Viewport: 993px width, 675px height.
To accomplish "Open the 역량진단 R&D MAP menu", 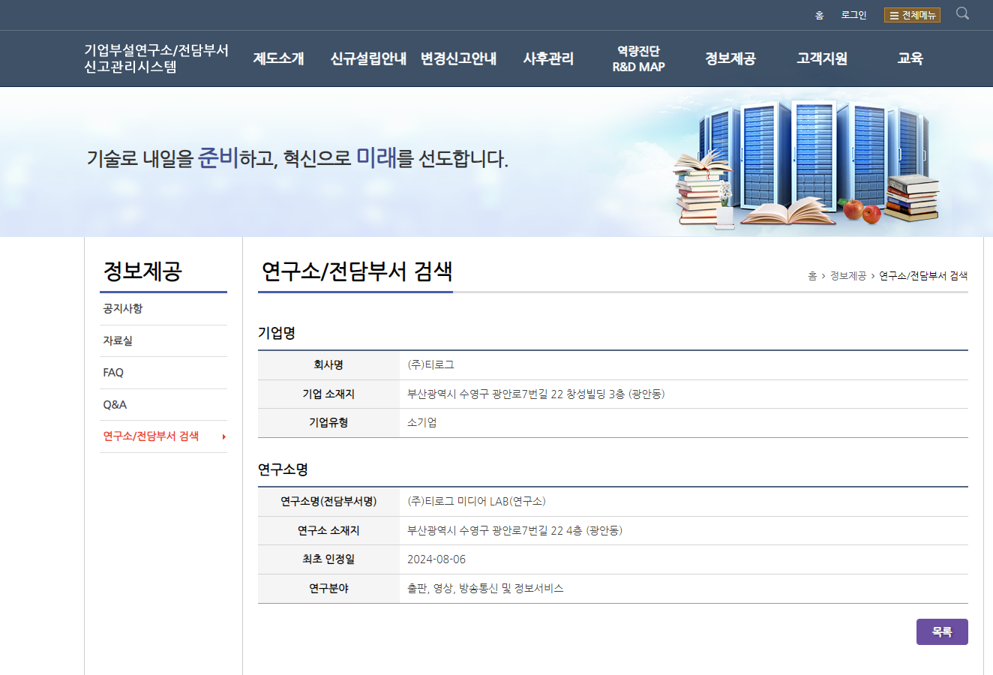I will tap(638, 59).
